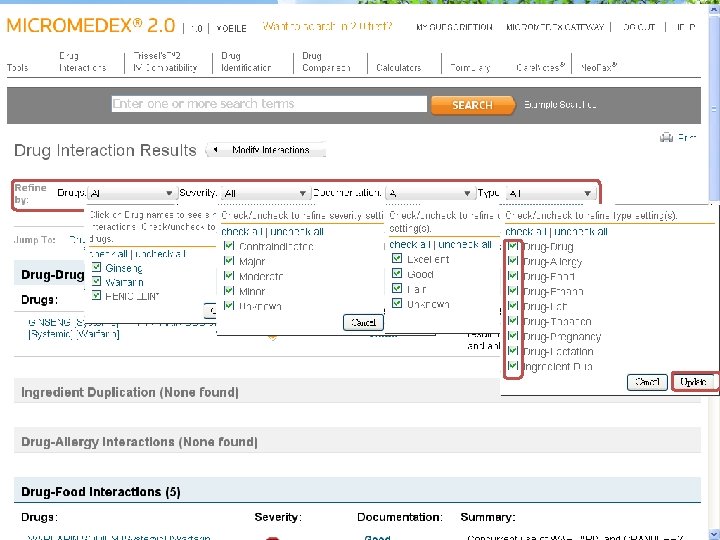Uncheck Ingredient Duplication type checkbox

(x=513, y=366)
